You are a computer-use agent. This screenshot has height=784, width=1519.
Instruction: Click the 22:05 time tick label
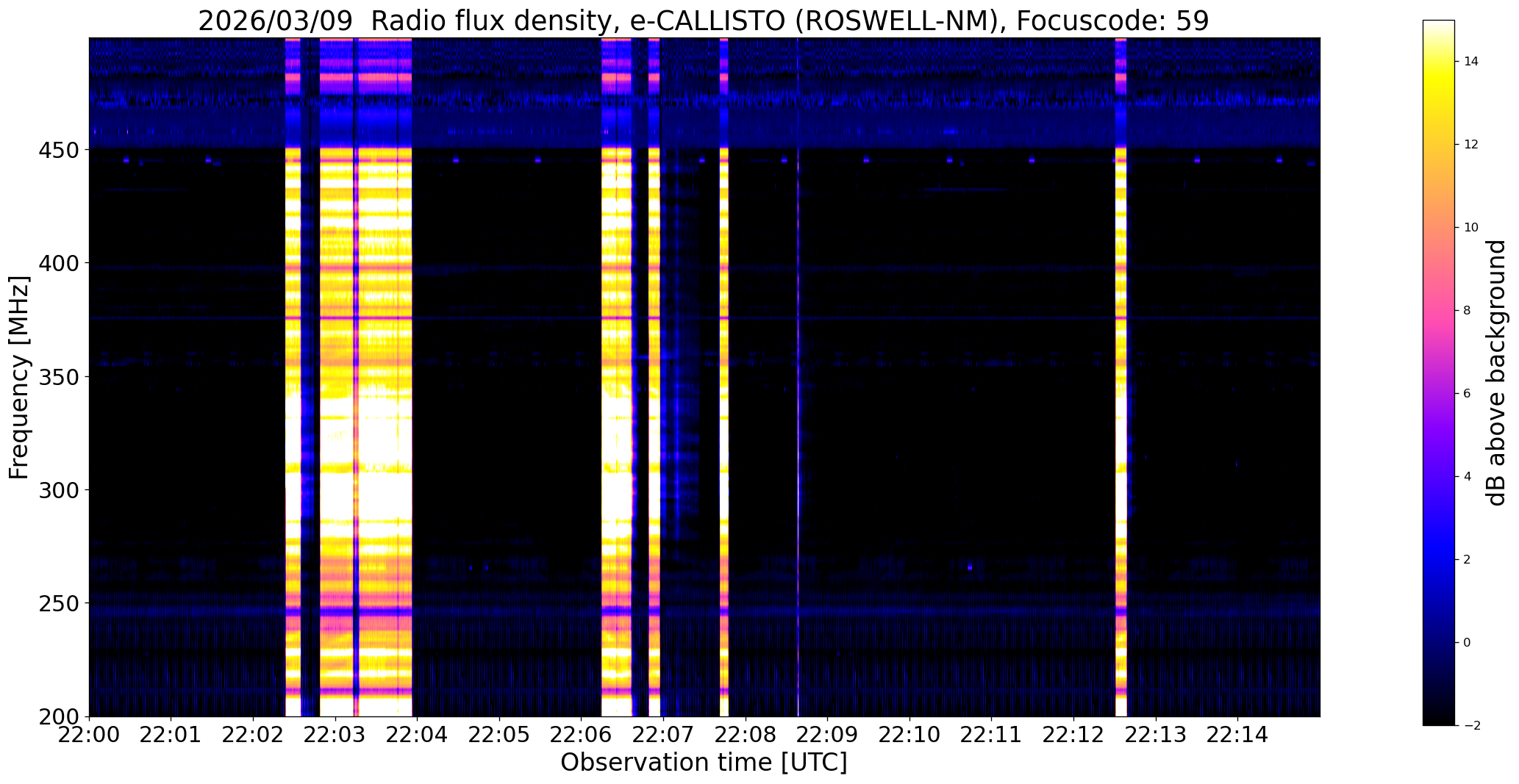[x=499, y=734]
